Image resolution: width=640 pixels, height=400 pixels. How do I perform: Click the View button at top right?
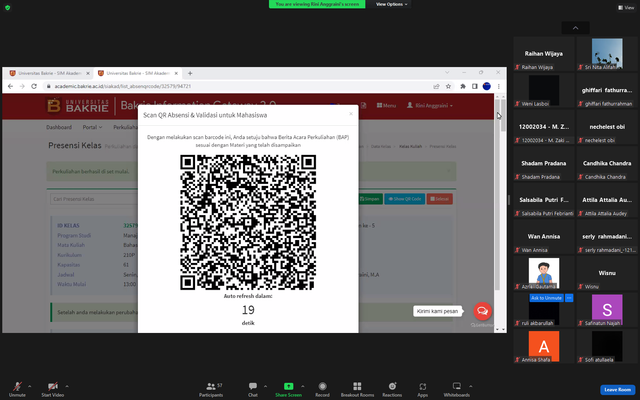point(626,7)
